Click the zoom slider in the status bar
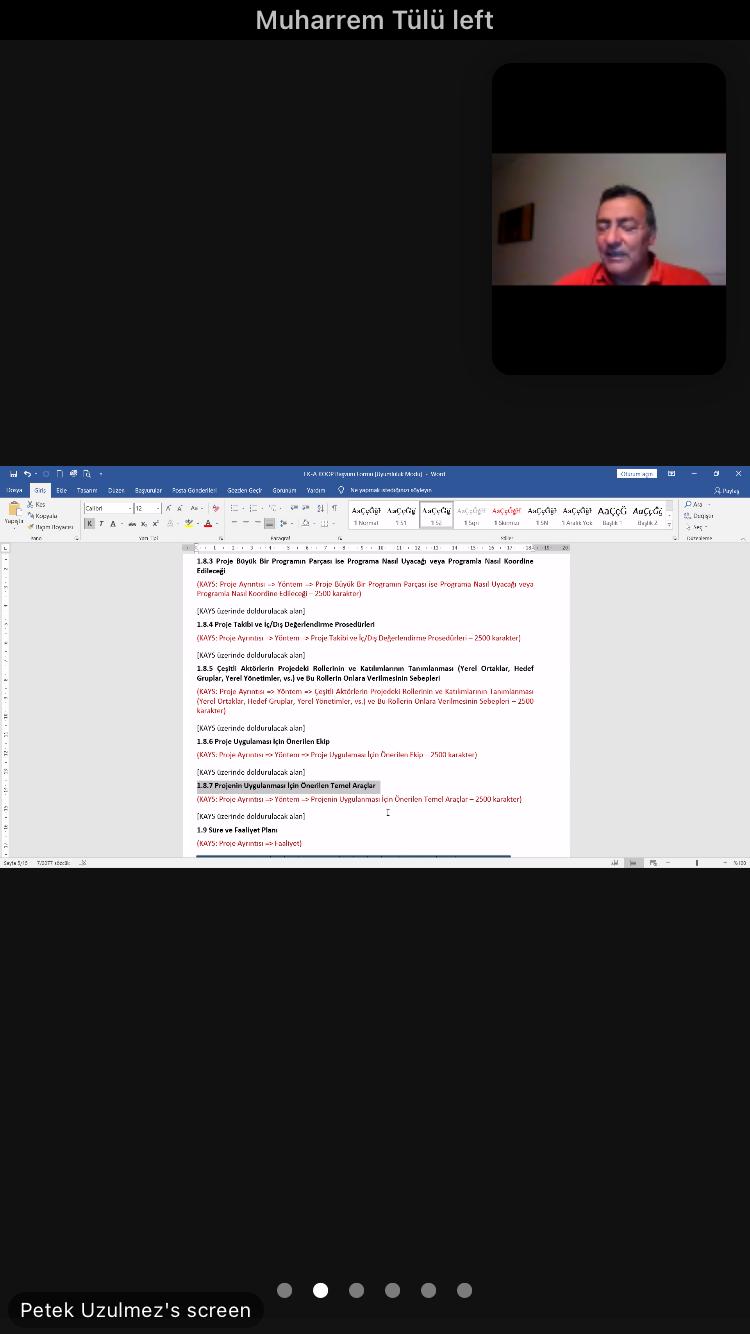The width and height of the screenshot is (750, 1334). [697, 862]
